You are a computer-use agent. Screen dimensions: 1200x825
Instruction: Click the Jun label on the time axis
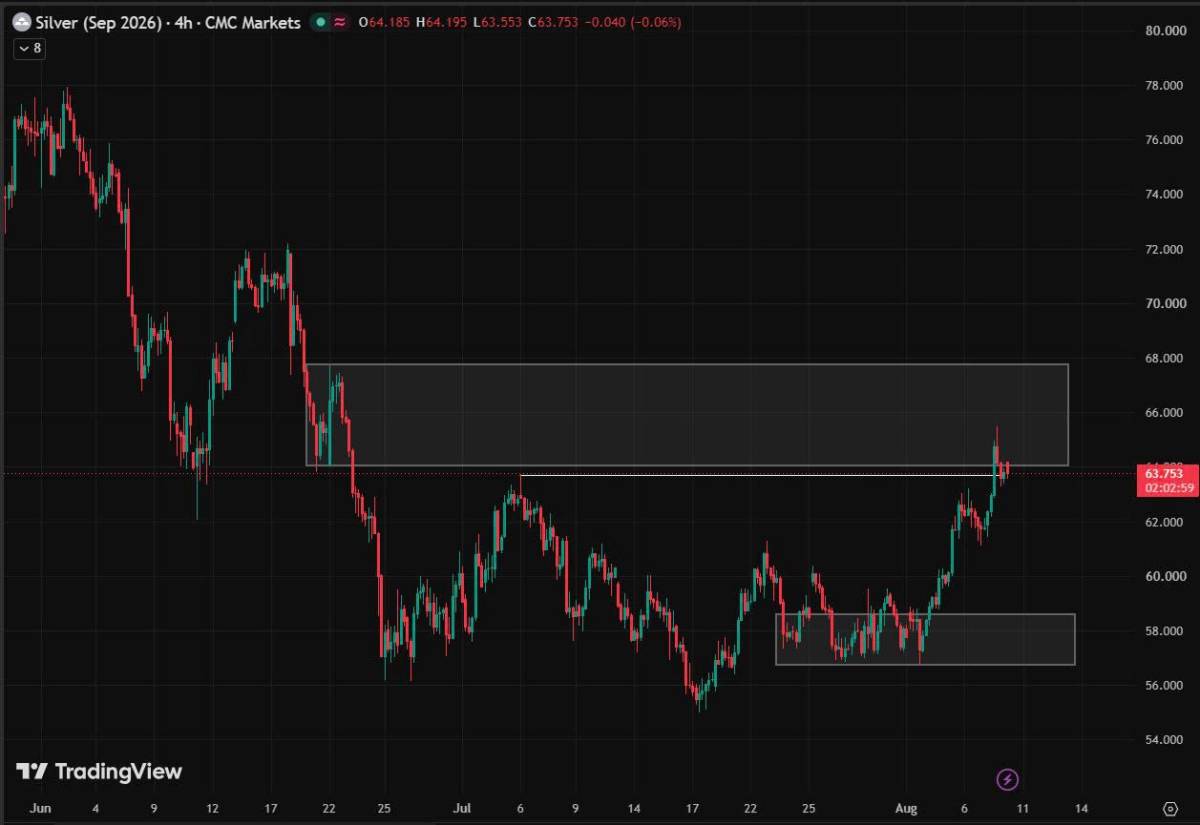click(40, 807)
